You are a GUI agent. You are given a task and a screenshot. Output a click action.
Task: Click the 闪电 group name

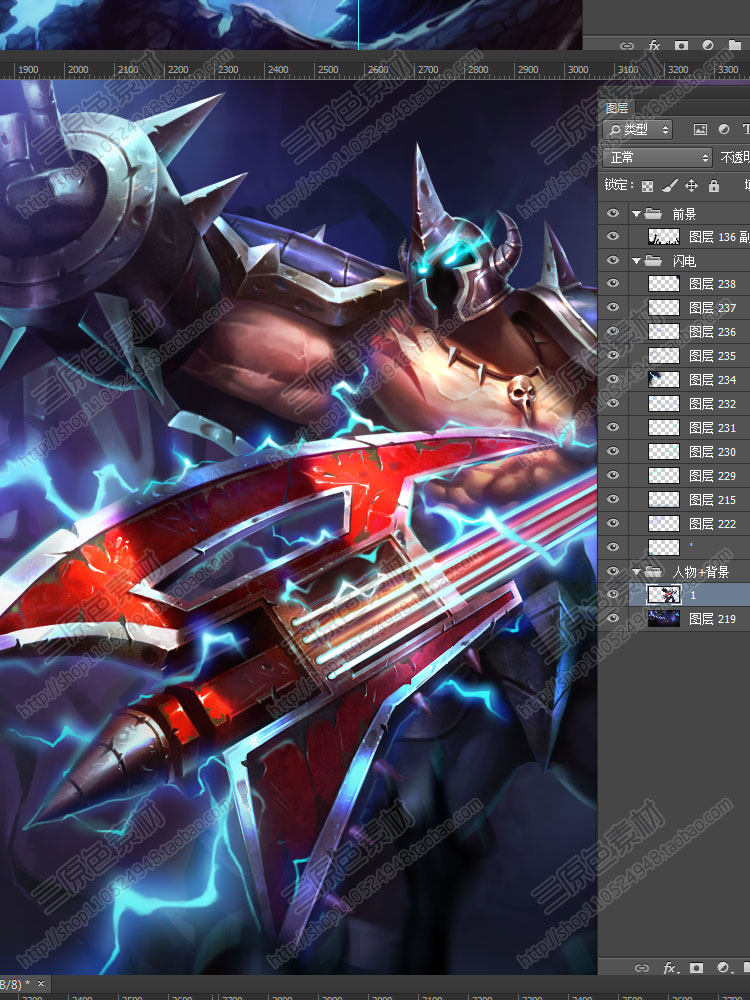pyautogui.click(x=684, y=261)
